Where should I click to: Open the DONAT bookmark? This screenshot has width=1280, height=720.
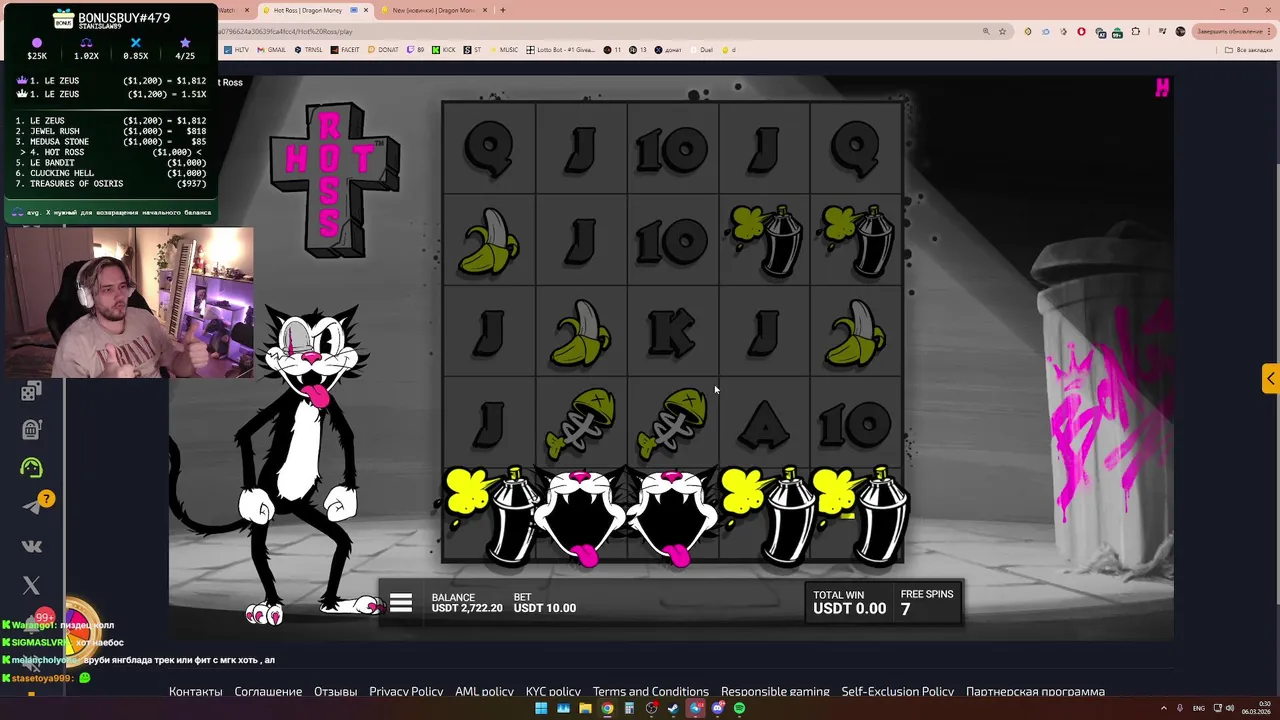point(382,50)
